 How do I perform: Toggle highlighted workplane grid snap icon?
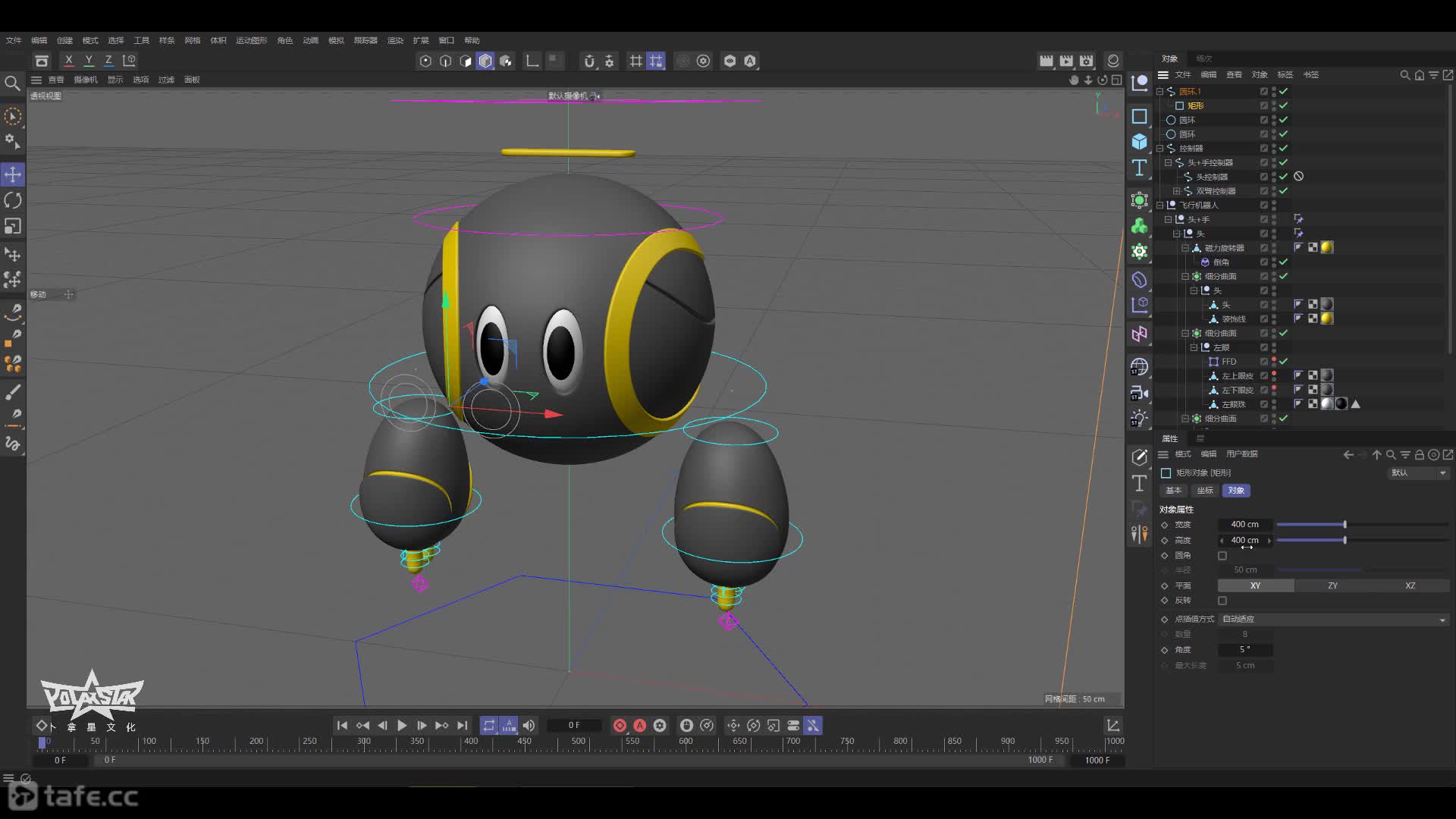pyautogui.click(x=656, y=61)
